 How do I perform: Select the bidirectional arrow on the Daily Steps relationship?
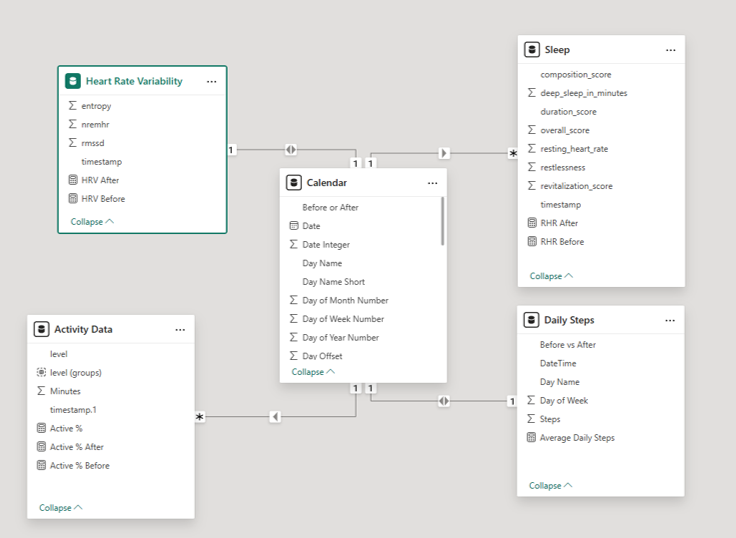pyautogui.click(x=444, y=401)
